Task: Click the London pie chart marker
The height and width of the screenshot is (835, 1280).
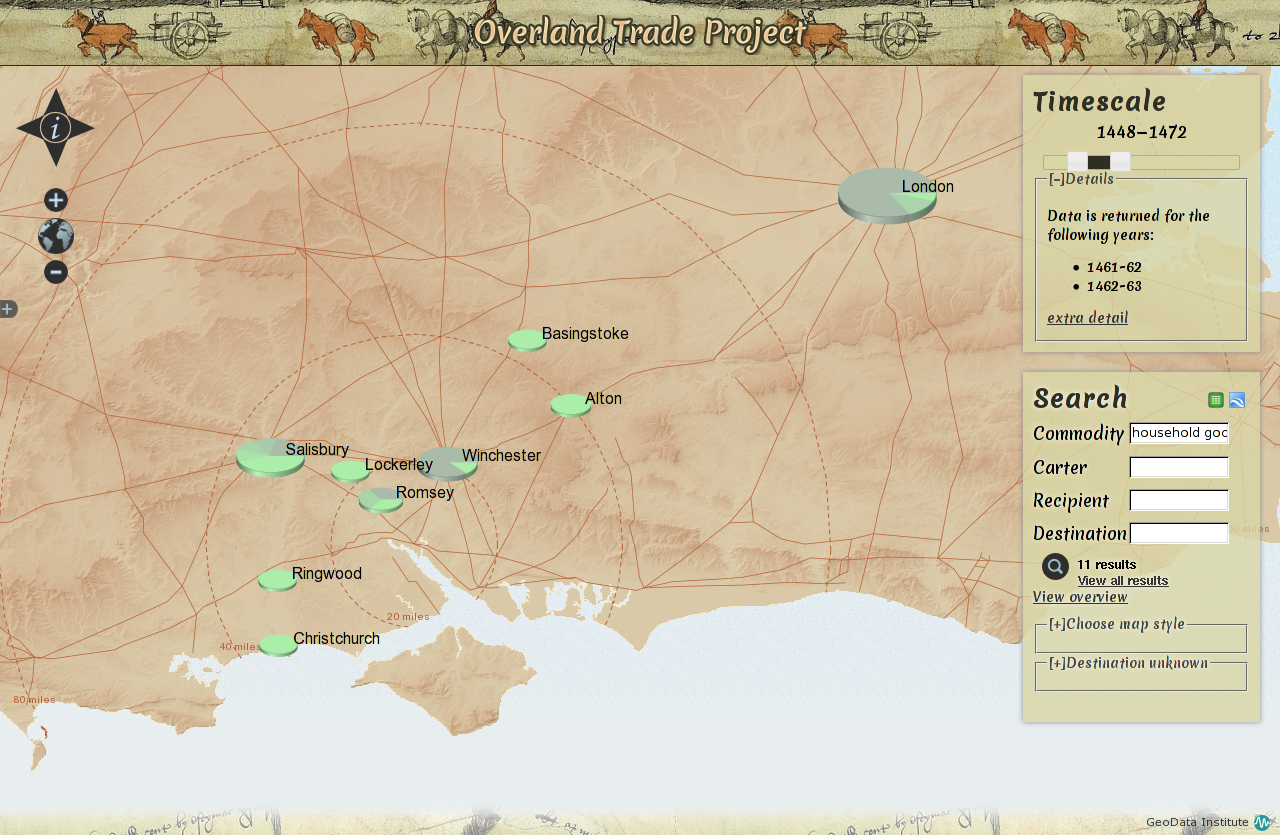Action: pos(887,195)
